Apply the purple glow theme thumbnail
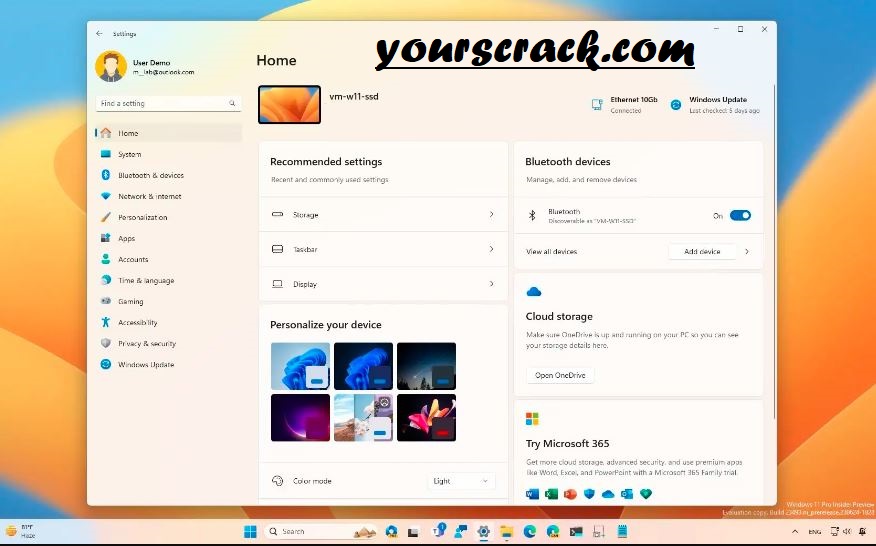Image resolution: width=876 pixels, height=546 pixels. pos(300,417)
